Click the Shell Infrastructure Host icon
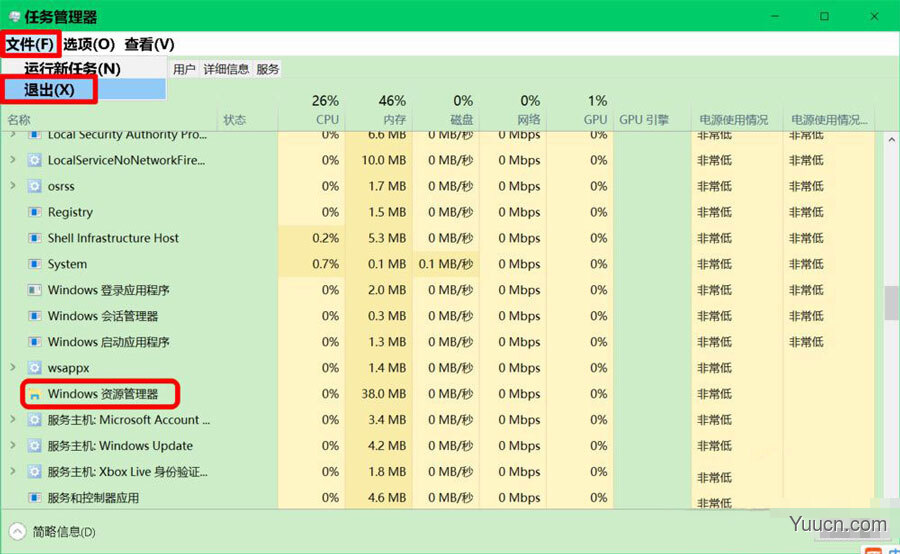This screenshot has height=554, width=900. [34, 238]
